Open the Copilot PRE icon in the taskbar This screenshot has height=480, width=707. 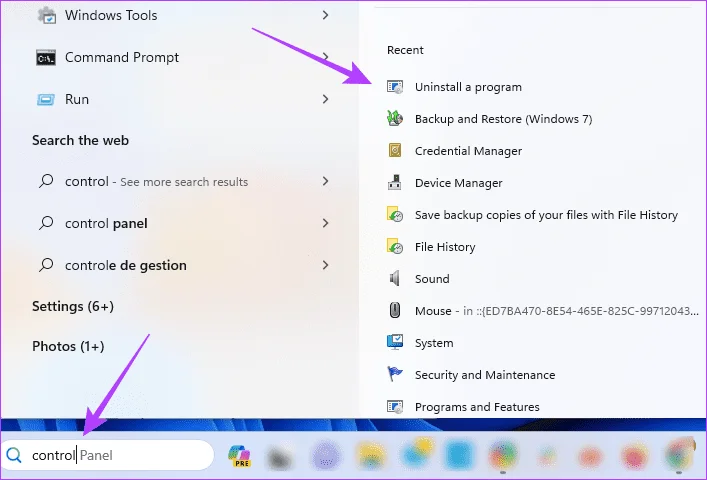pos(239,455)
